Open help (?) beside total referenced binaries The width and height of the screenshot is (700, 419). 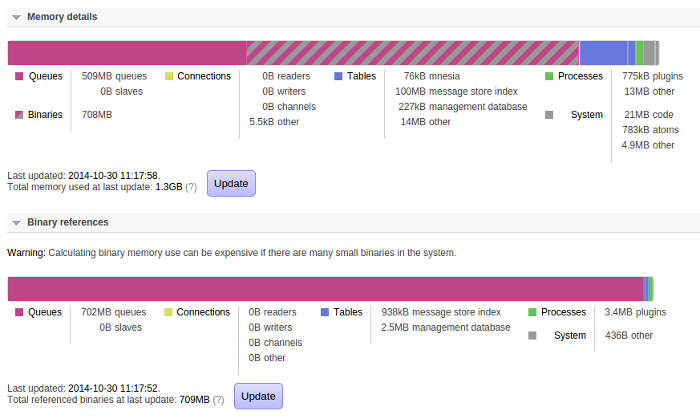(x=218, y=400)
